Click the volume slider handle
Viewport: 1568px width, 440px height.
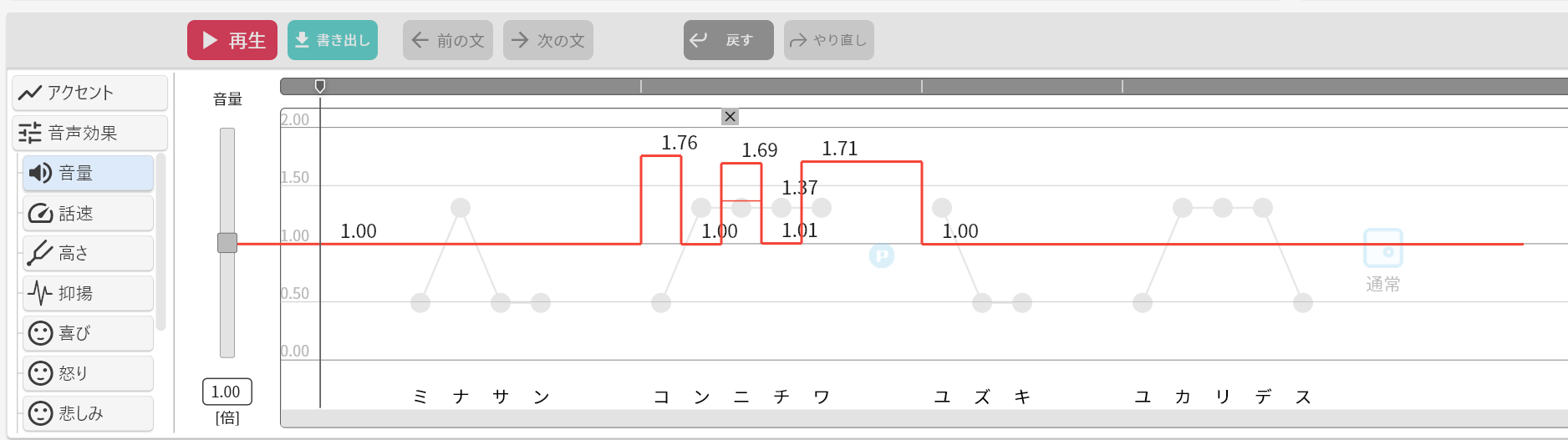click(227, 243)
